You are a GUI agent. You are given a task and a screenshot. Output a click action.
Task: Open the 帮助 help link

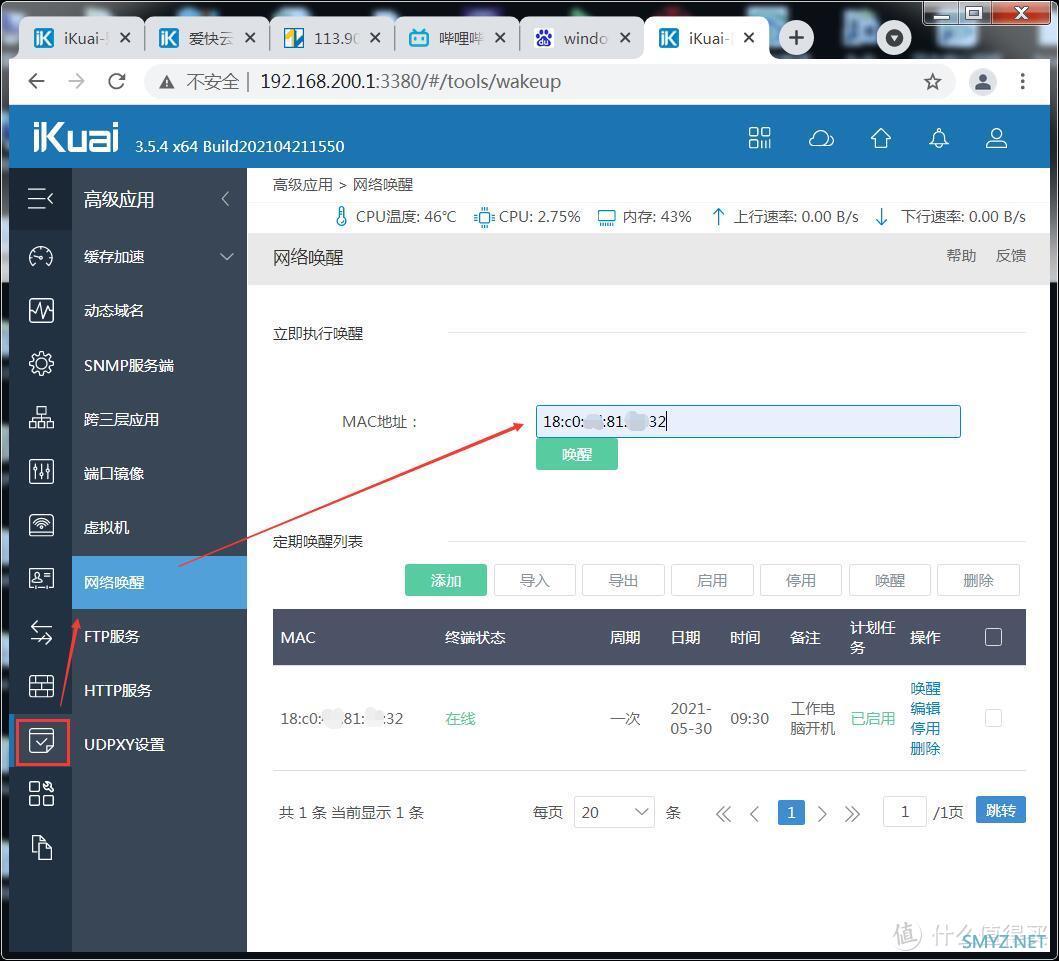pos(961,255)
